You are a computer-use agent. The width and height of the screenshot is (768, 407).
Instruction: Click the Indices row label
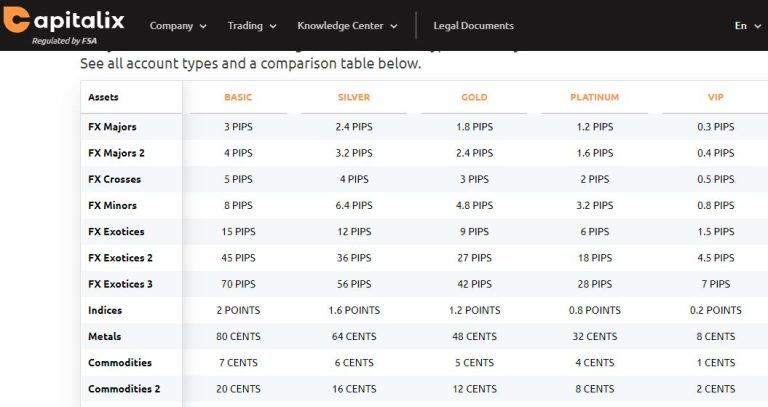pos(105,310)
